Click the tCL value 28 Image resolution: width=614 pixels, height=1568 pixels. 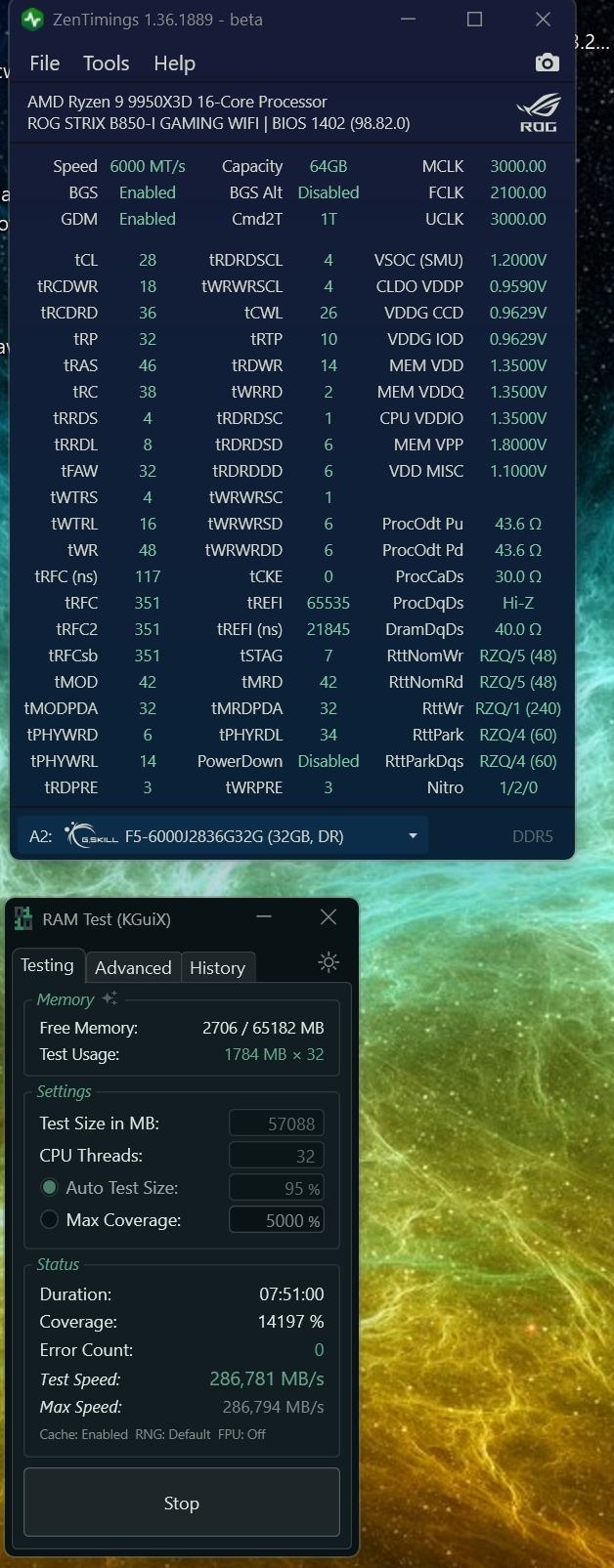(x=148, y=260)
